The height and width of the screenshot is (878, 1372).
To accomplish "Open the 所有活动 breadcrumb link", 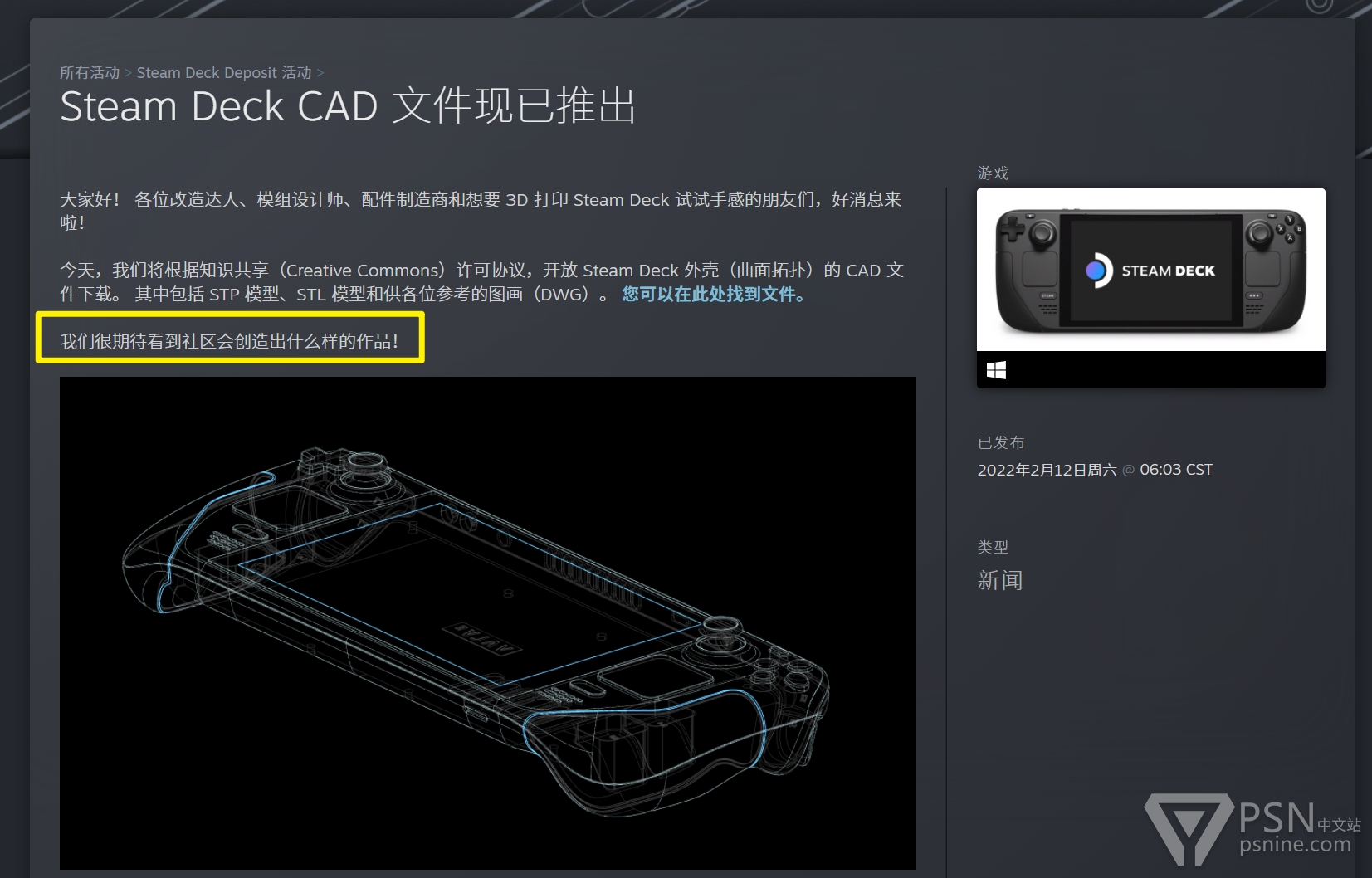I will pyautogui.click(x=90, y=72).
